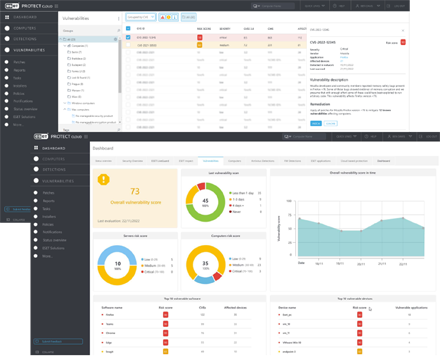
Task: Click Firefox row in Top 10 vulnerable software
Action: [176, 315]
